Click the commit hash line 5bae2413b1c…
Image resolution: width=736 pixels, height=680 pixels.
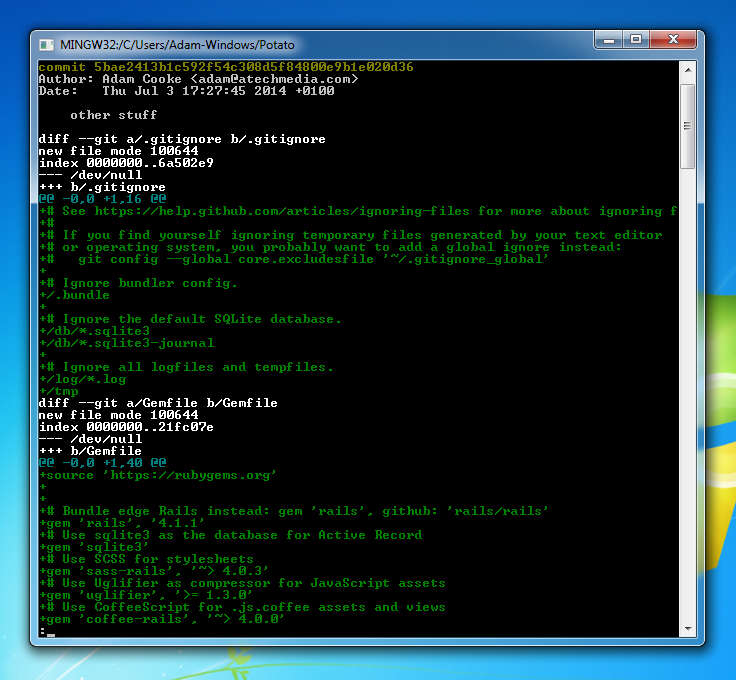tap(226, 67)
